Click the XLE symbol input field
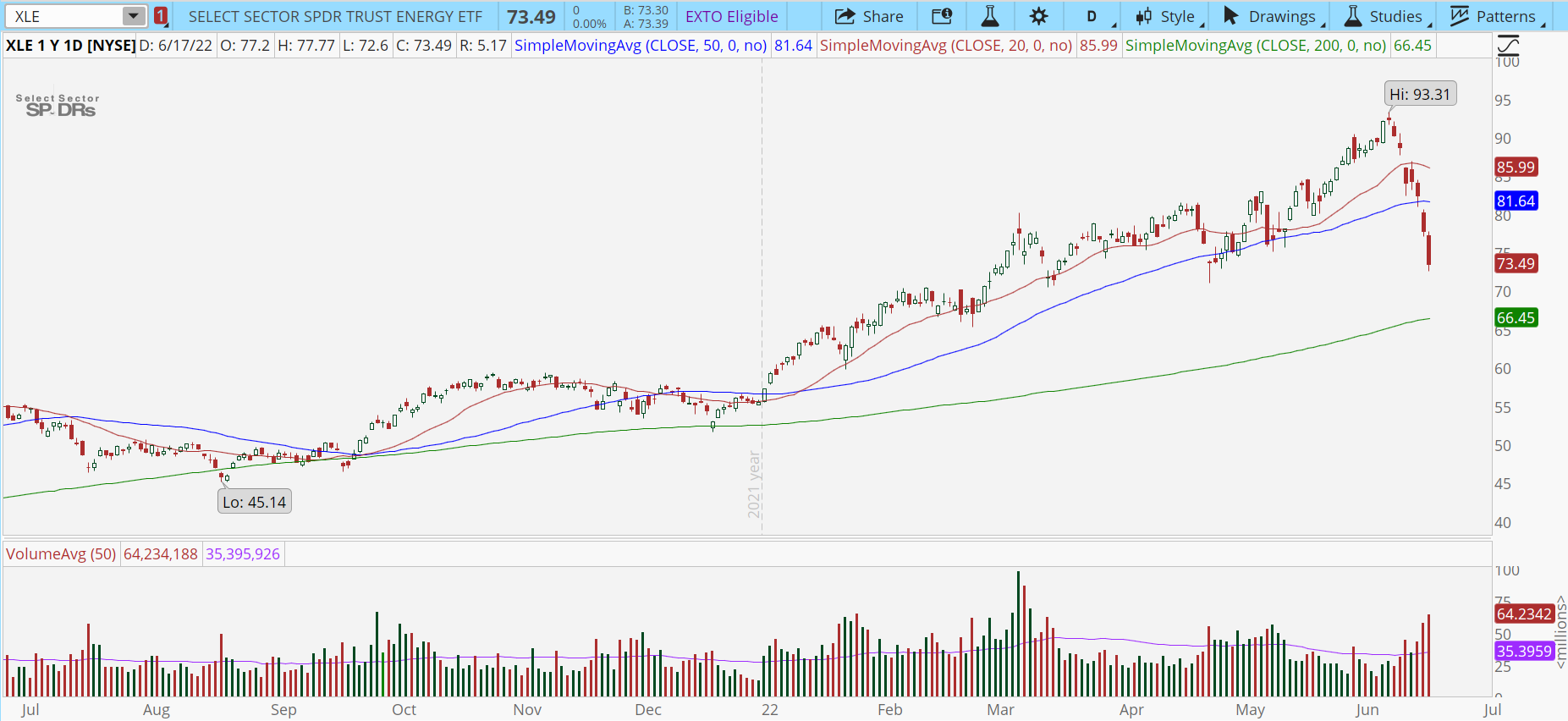 coord(63,16)
